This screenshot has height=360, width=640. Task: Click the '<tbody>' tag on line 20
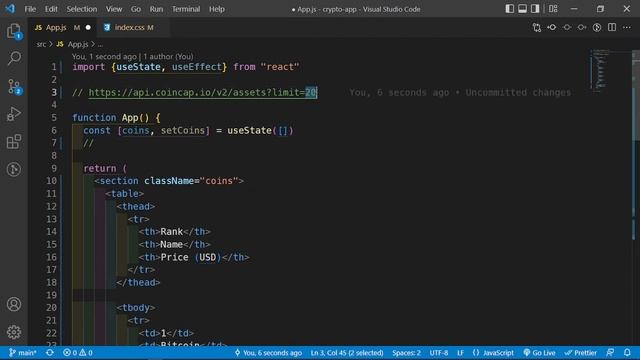(x=136, y=308)
